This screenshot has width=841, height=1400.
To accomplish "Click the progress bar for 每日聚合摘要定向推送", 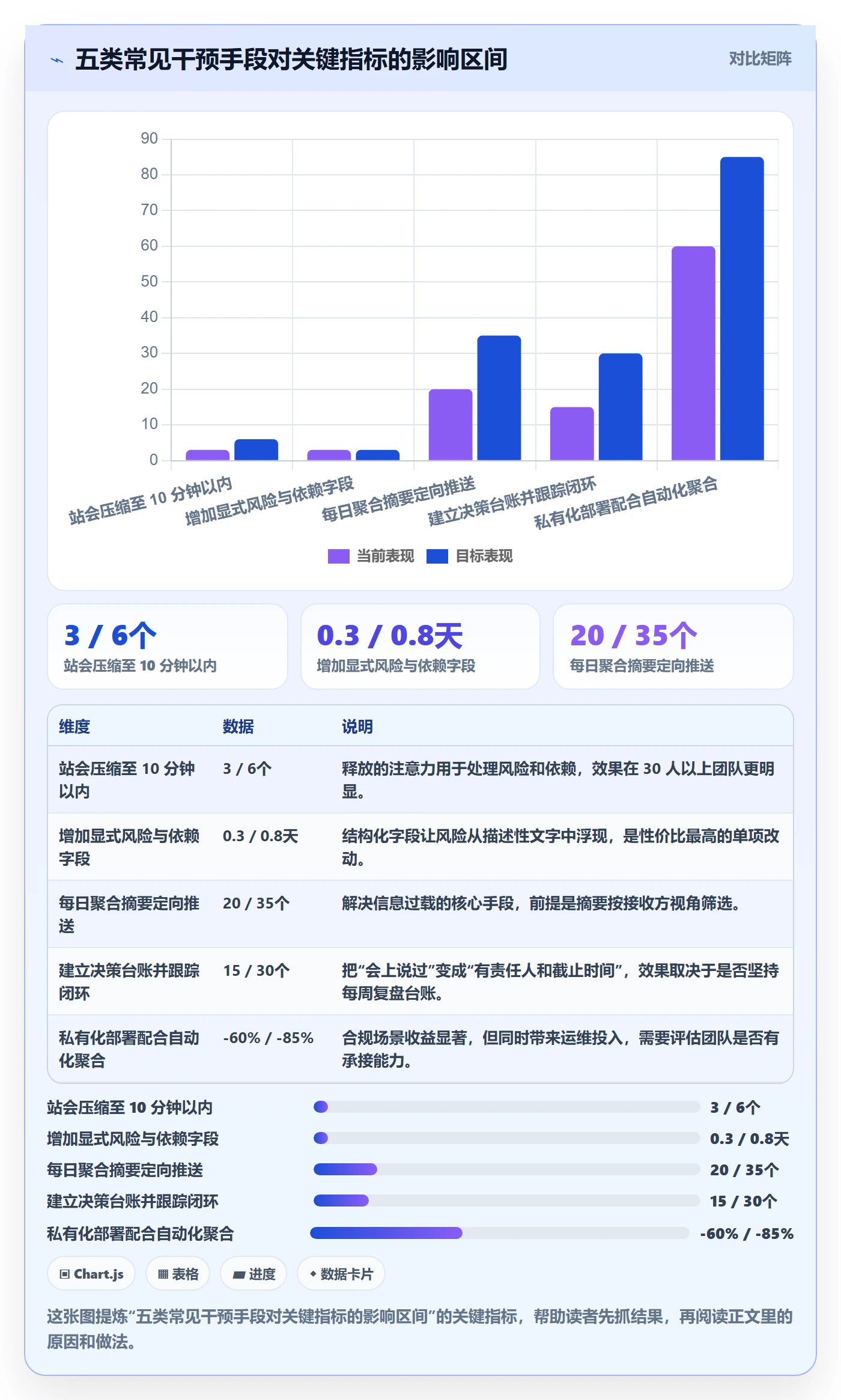I will [506, 1169].
